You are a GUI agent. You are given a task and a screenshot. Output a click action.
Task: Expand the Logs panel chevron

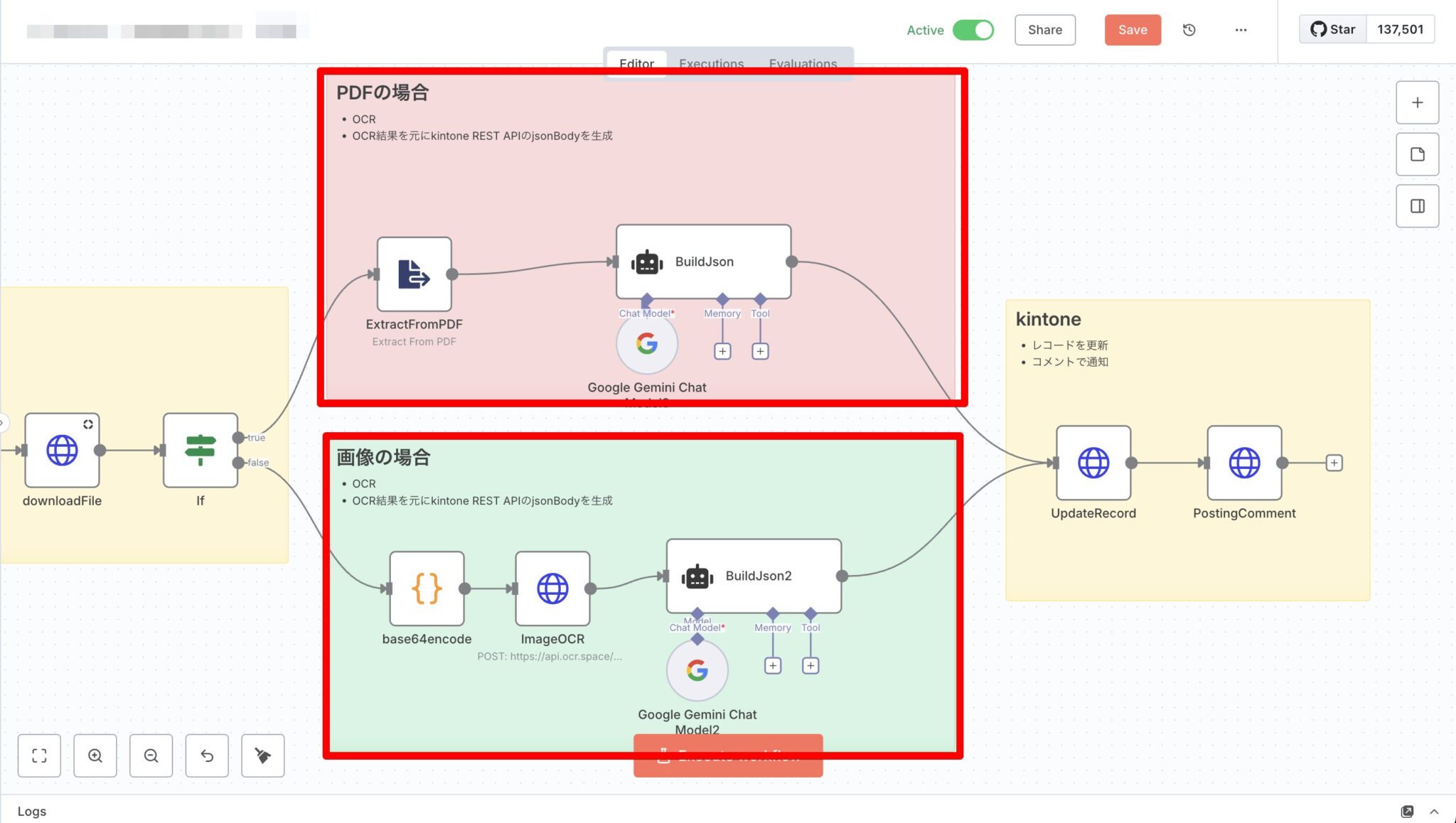point(1434,811)
